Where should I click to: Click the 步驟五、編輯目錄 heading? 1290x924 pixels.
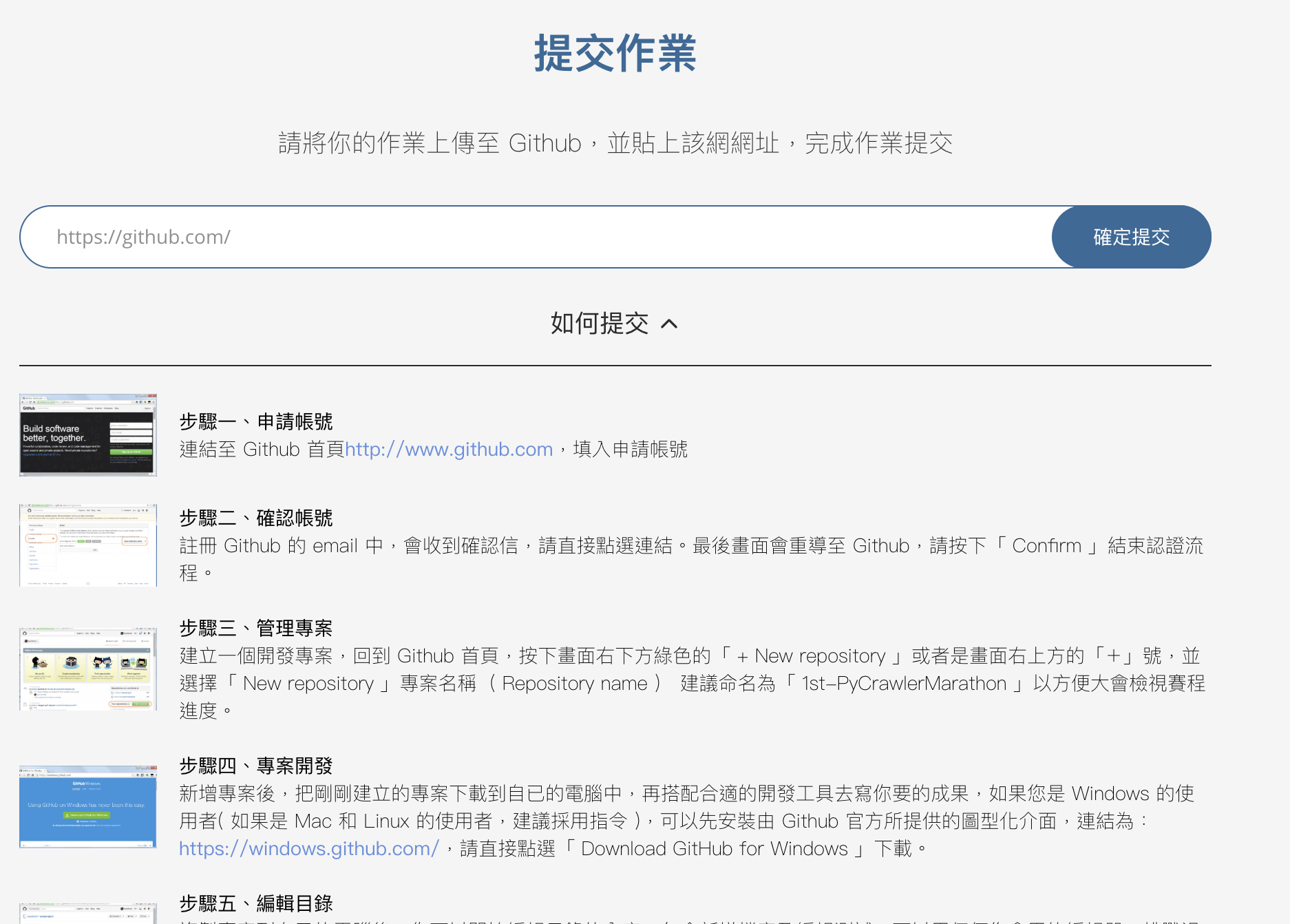point(256,903)
